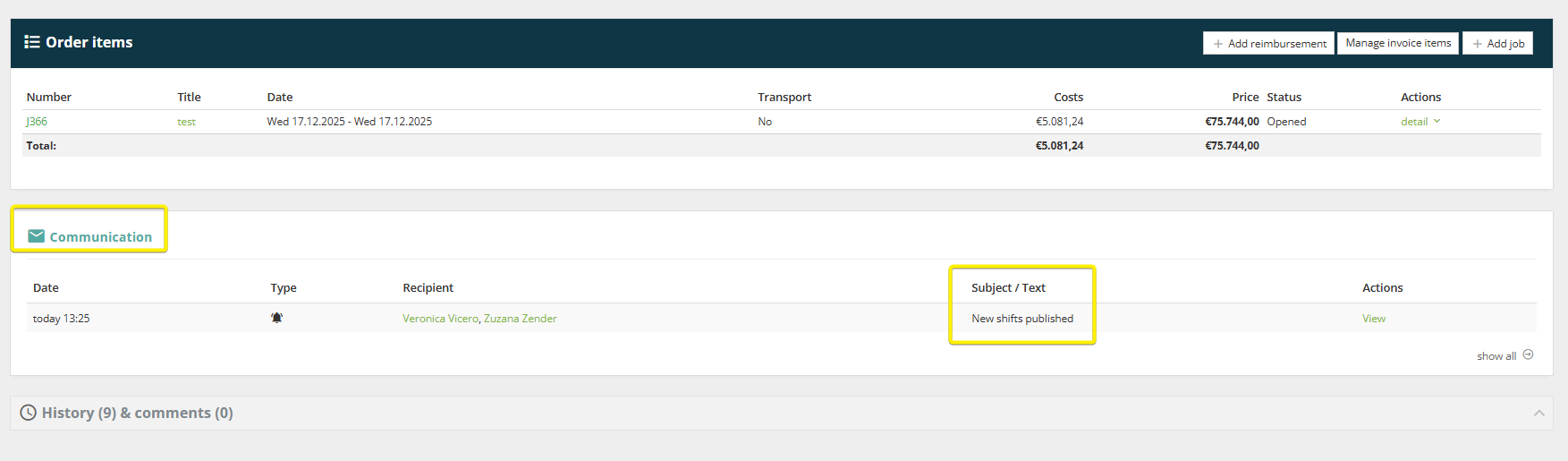The height and width of the screenshot is (461, 1568).
Task: View the New shifts published message
Action: coord(1373,319)
